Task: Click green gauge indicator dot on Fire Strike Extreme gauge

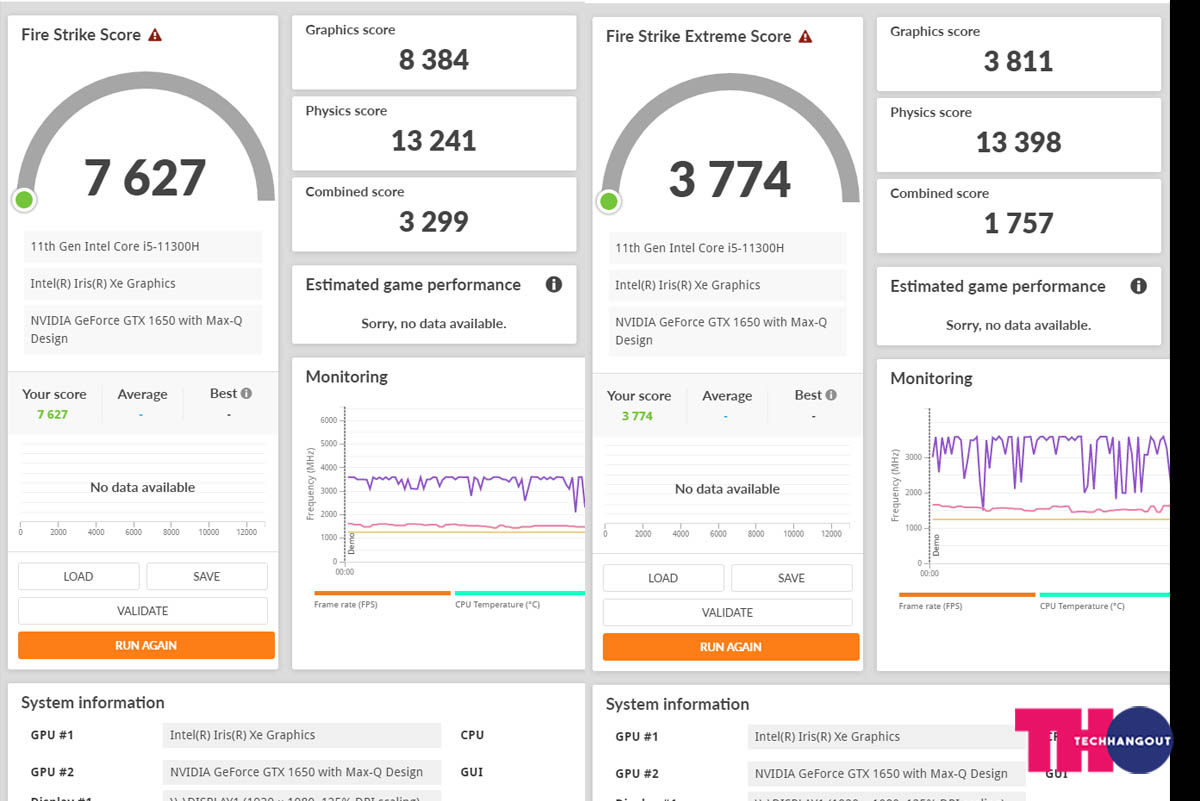Action: (x=608, y=202)
